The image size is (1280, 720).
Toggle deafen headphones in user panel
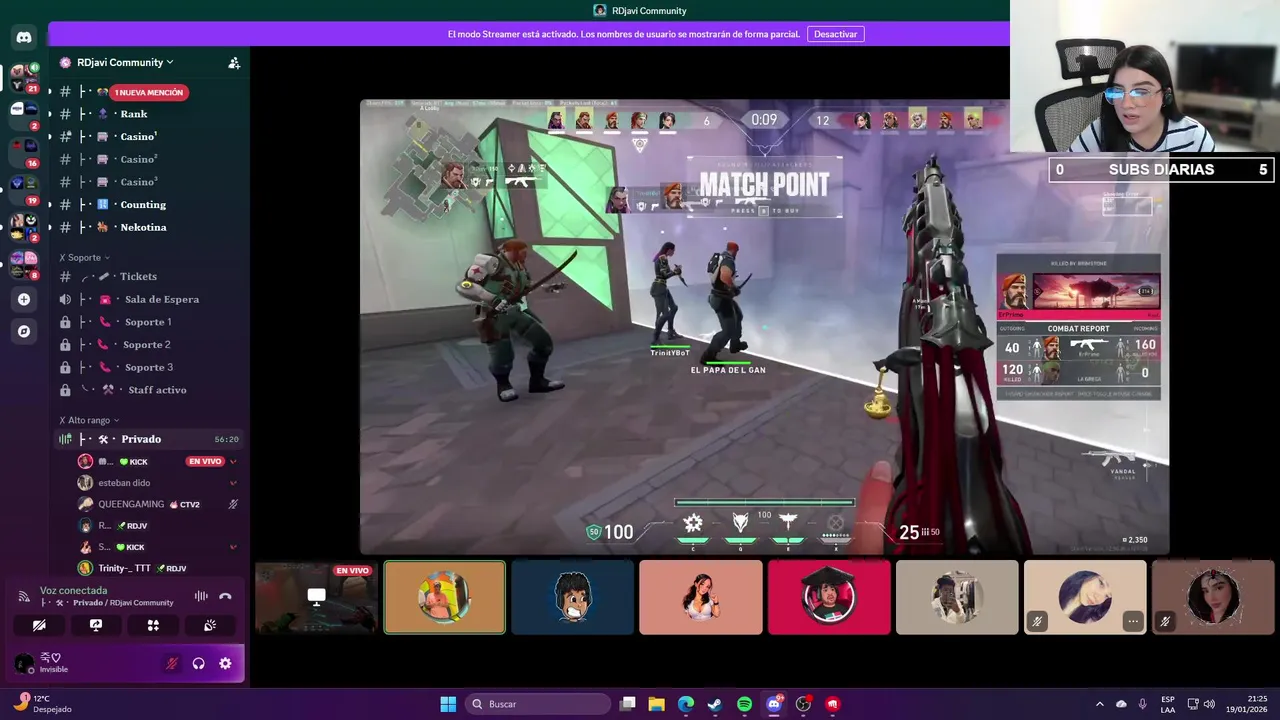199,663
